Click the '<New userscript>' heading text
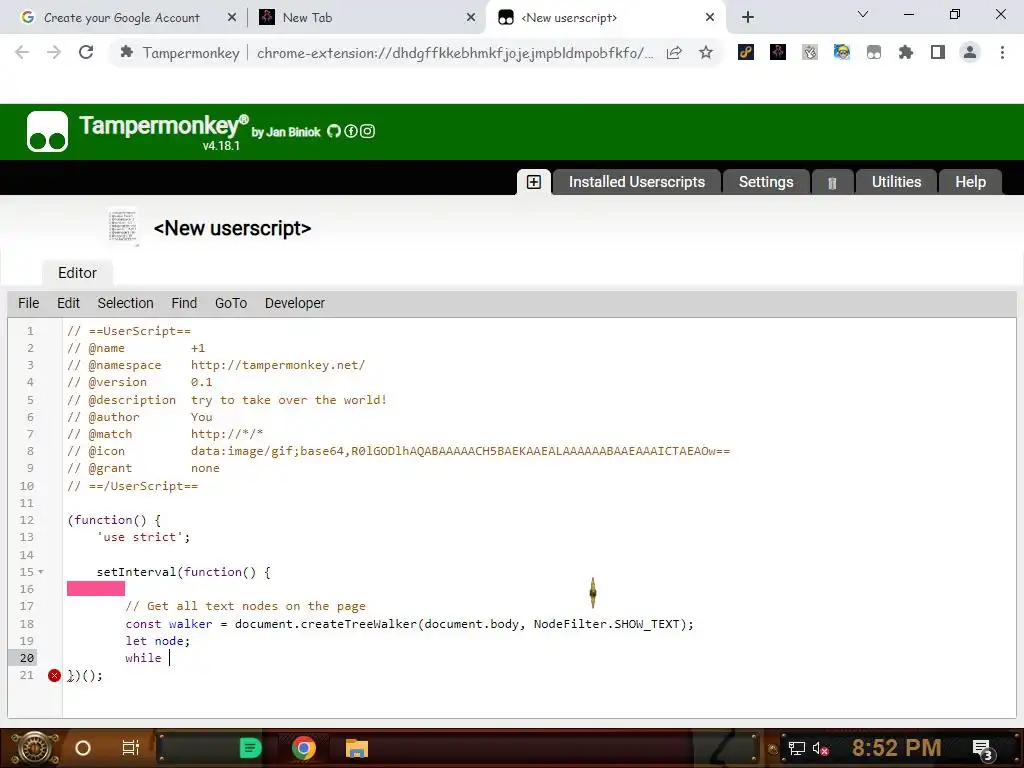The width and height of the screenshot is (1024, 768). (232, 228)
